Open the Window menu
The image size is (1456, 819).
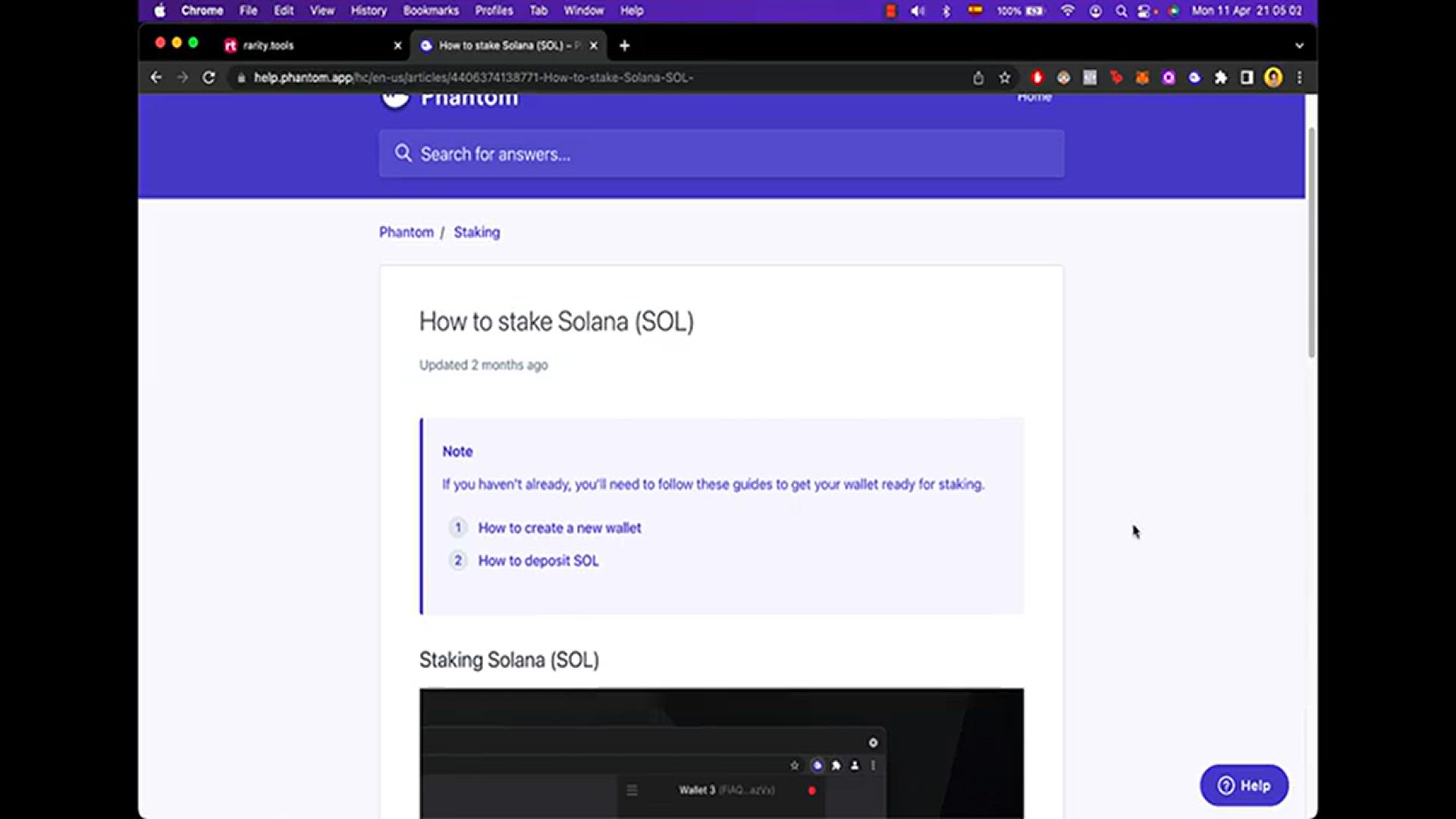click(583, 11)
